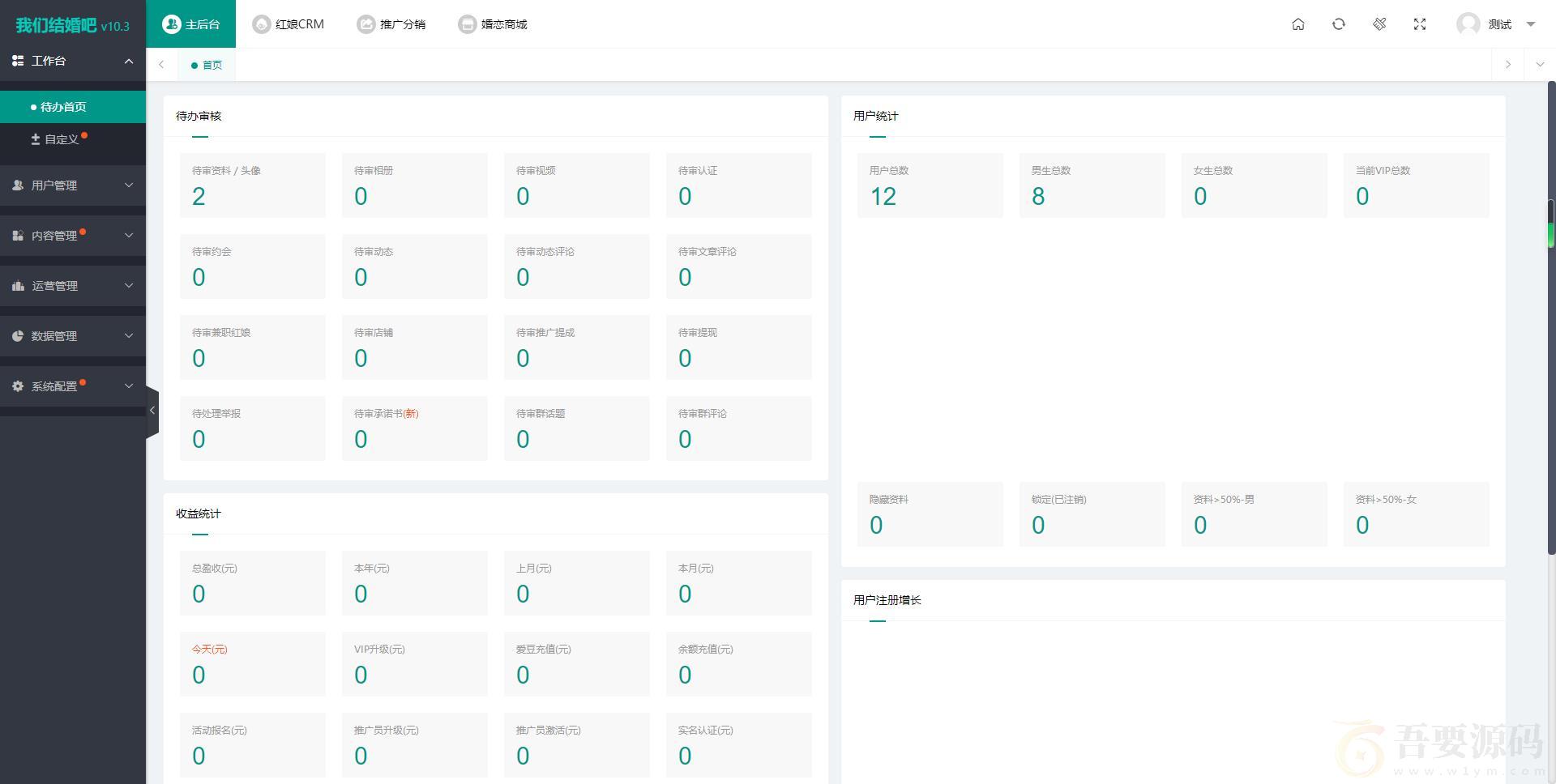Toggle fullscreen with the expand icon

point(1420,24)
